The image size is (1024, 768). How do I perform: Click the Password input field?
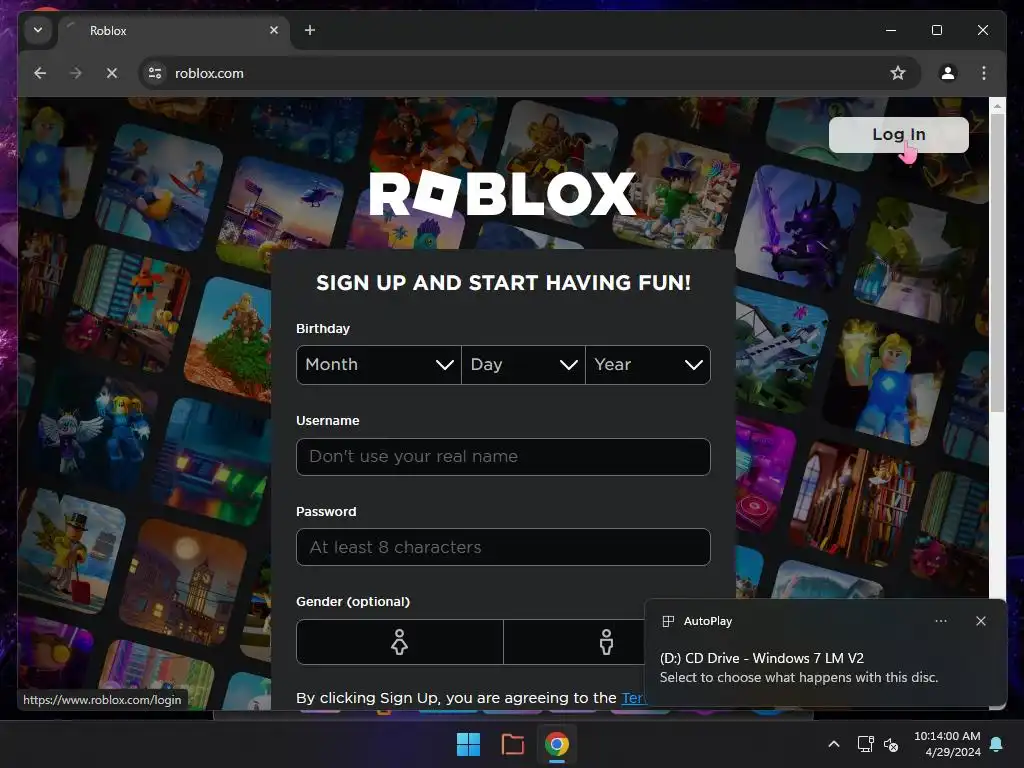coord(503,547)
